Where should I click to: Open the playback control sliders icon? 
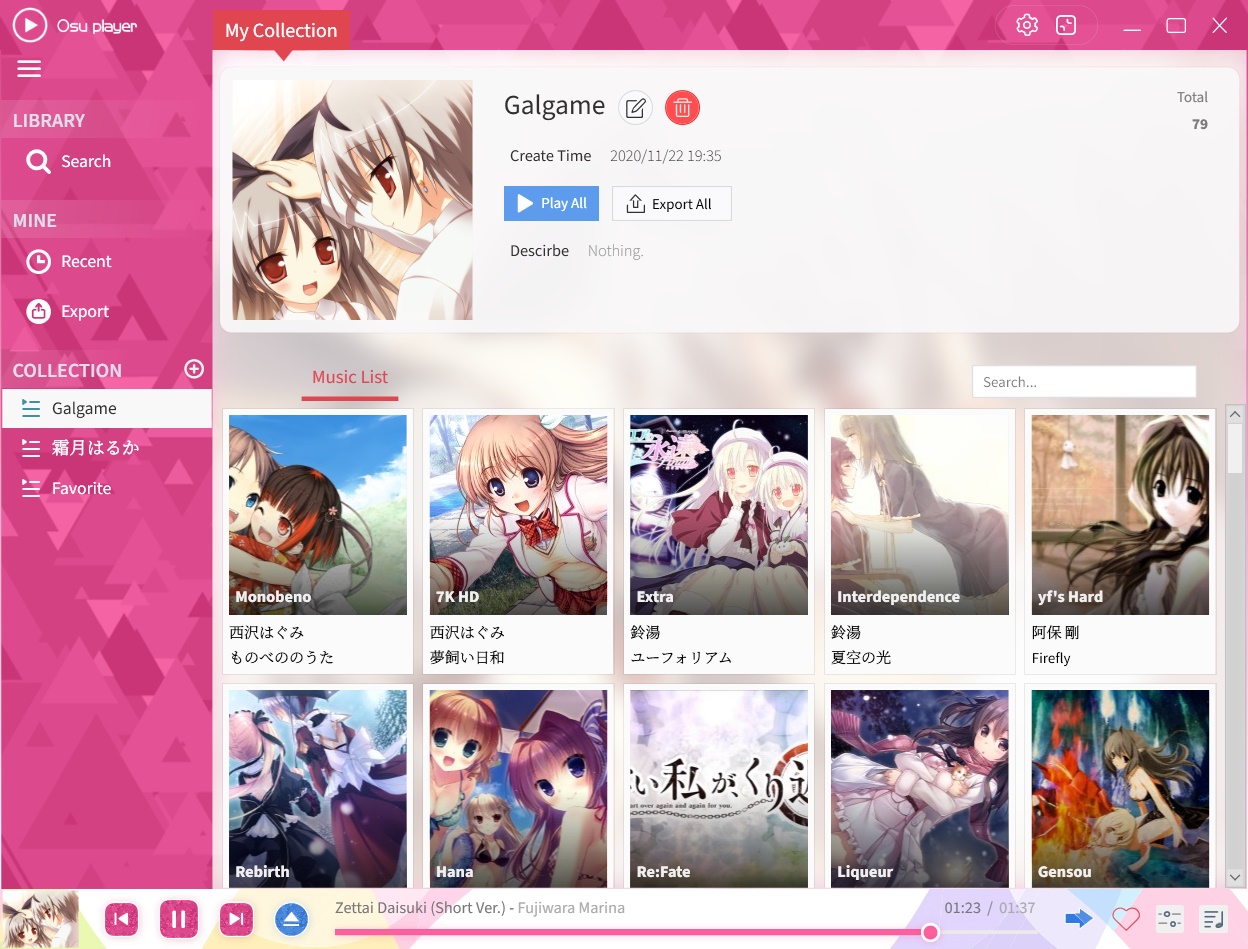(x=1169, y=918)
